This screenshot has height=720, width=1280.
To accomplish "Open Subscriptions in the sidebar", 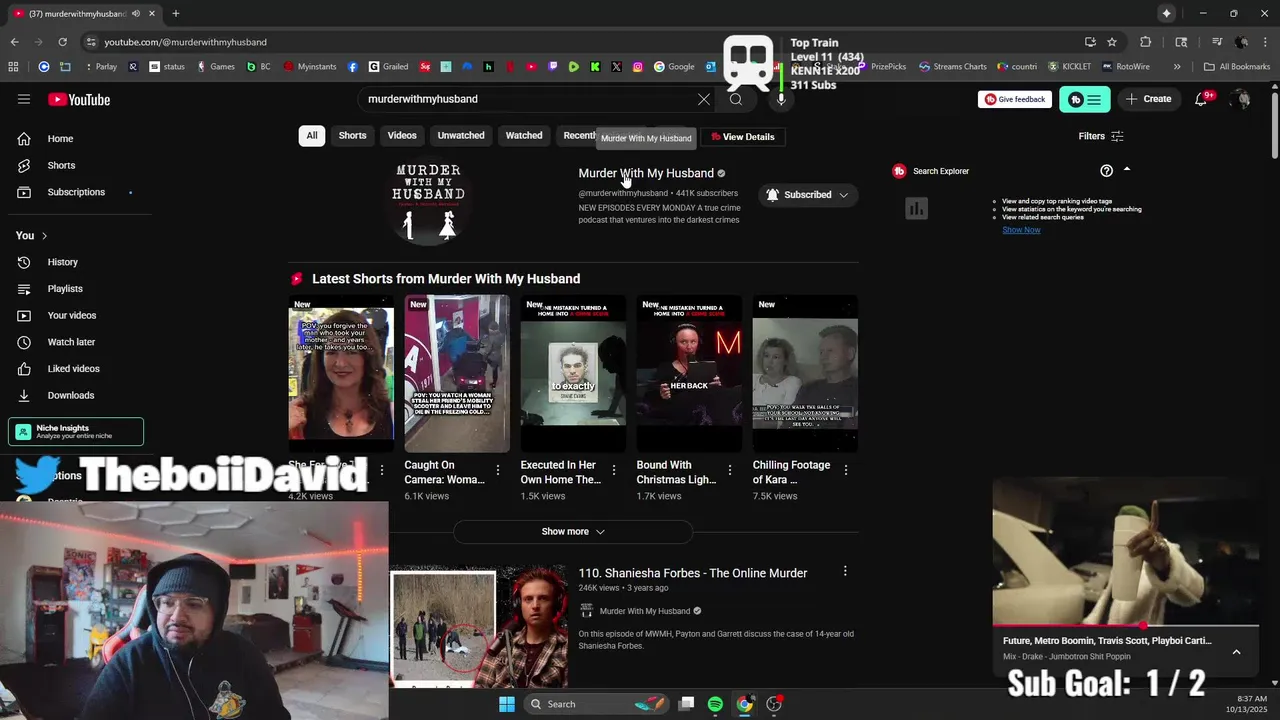I will (76, 192).
